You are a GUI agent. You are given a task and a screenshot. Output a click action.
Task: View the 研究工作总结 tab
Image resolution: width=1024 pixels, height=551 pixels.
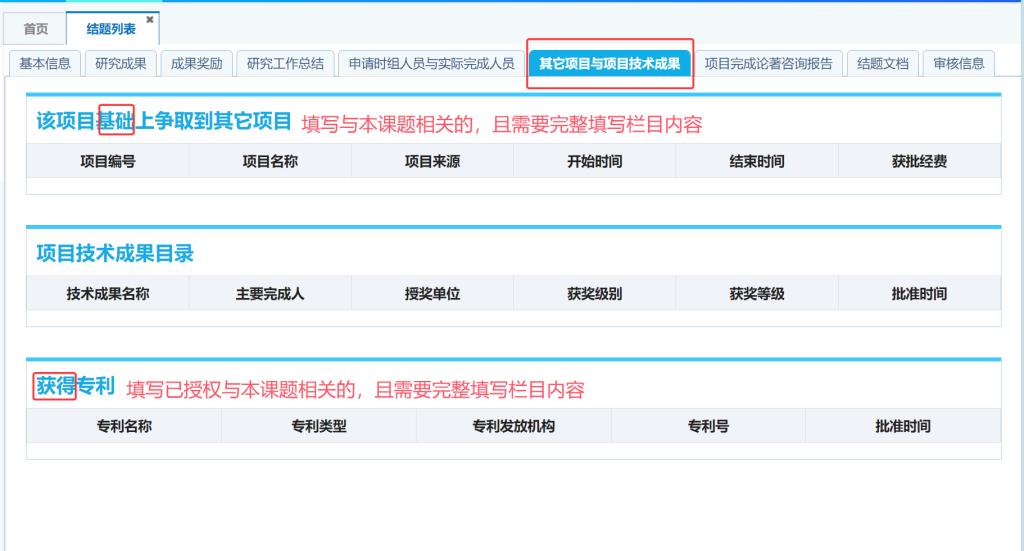tap(285, 63)
